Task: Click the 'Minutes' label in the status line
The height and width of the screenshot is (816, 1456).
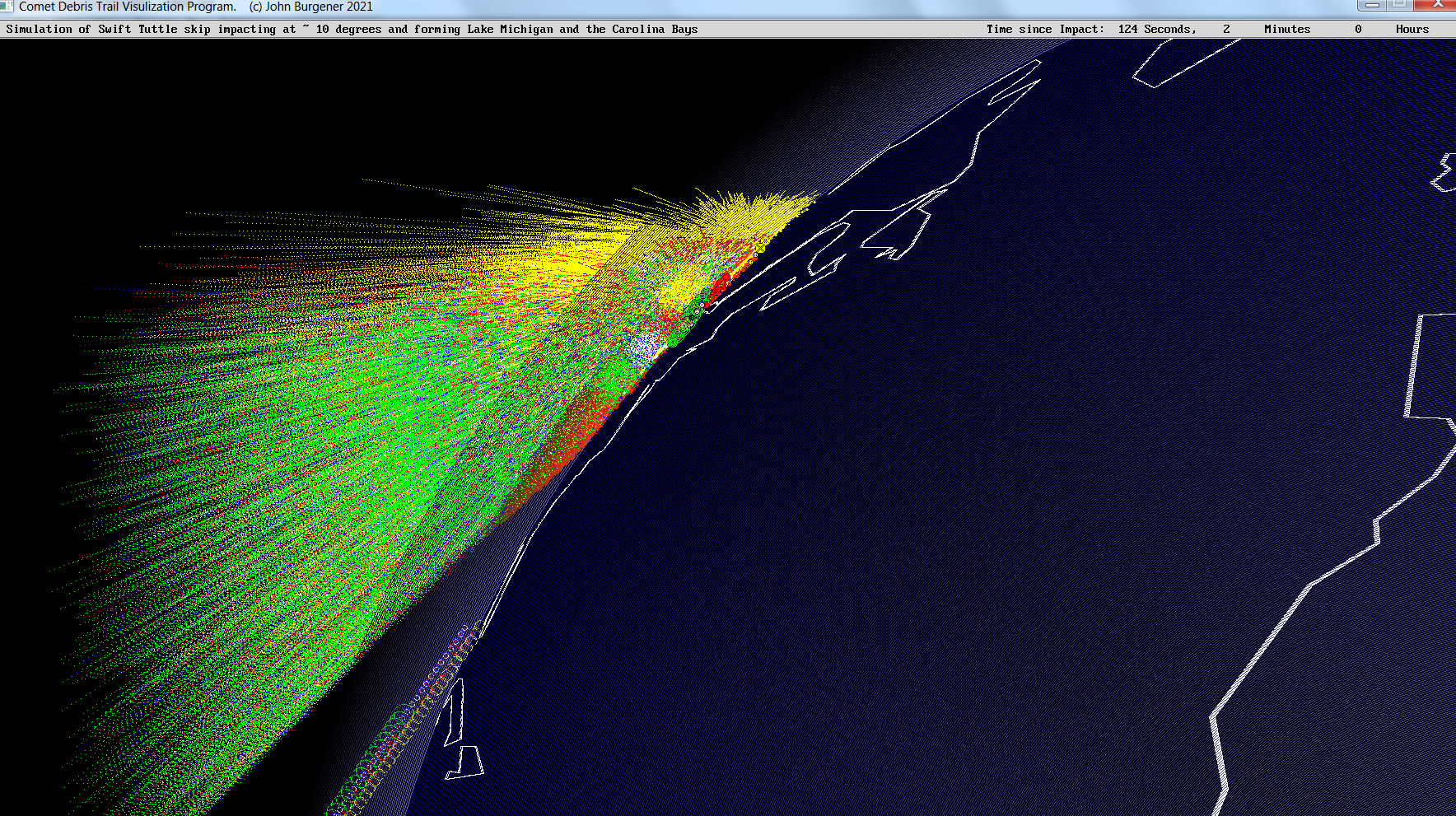Action: coord(1286,29)
